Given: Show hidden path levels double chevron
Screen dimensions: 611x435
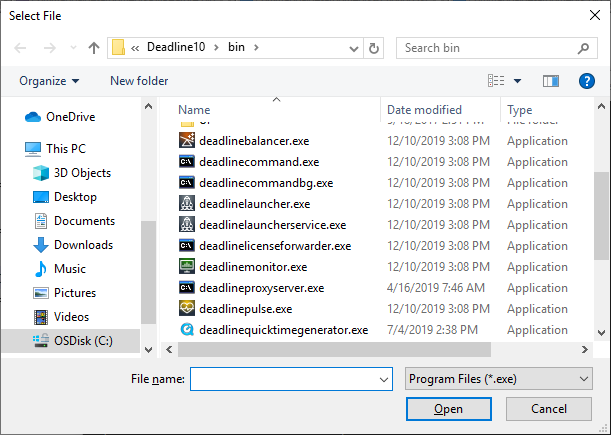Looking at the screenshot, I should [x=135, y=48].
